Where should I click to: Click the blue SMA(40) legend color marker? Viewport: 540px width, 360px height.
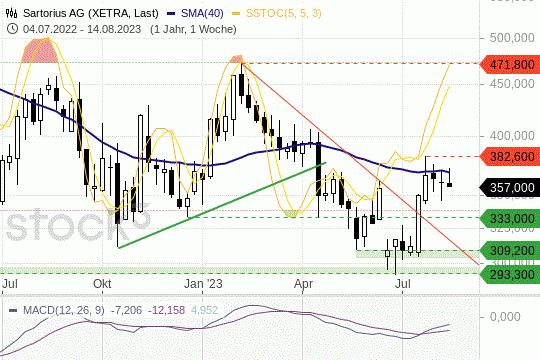point(171,14)
